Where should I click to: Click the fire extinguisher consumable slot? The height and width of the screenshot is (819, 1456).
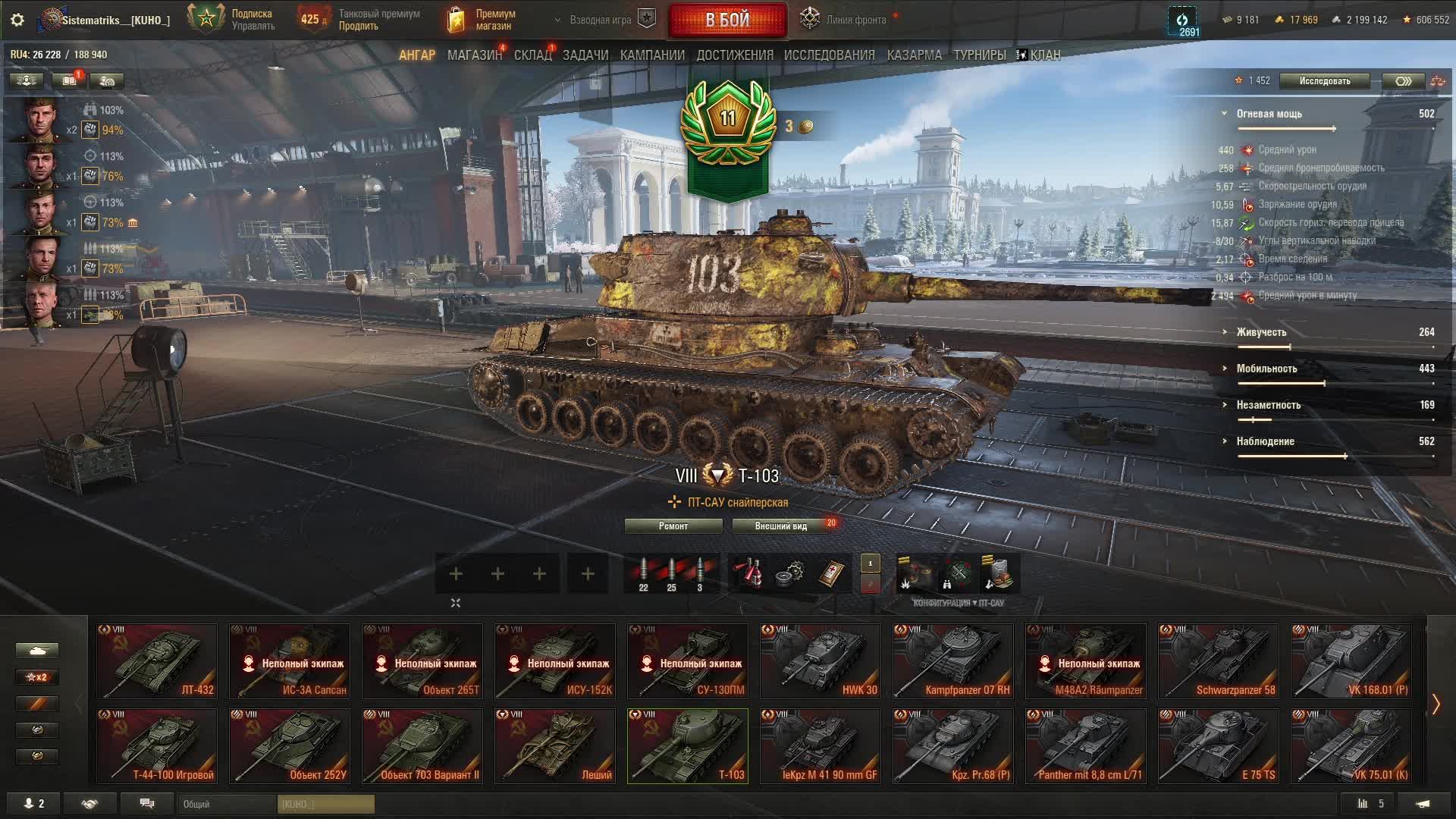(x=748, y=573)
